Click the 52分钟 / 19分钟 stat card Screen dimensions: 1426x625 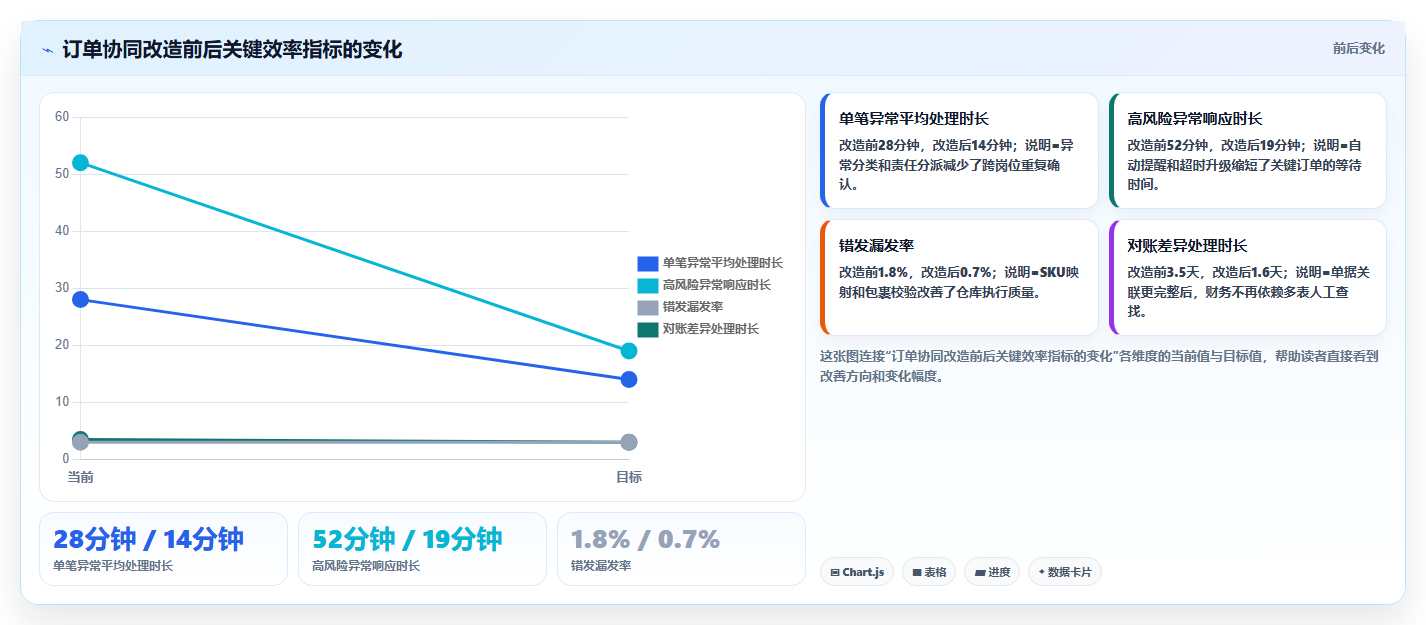(x=422, y=549)
